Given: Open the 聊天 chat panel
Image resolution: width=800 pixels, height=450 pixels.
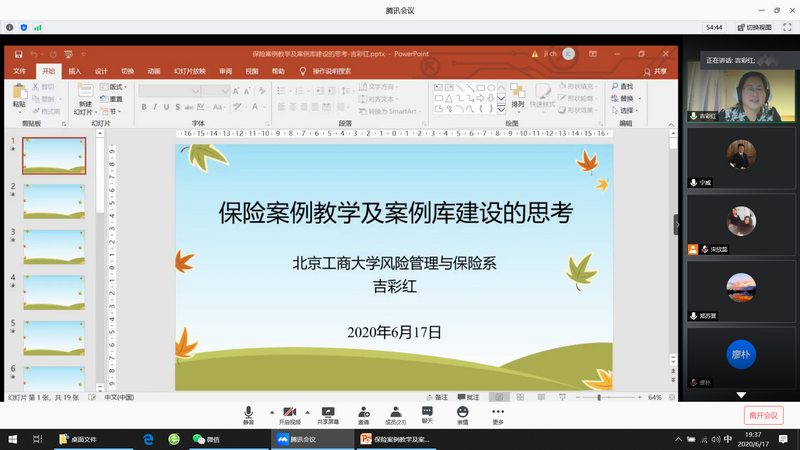Looking at the screenshot, I should [x=427, y=413].
